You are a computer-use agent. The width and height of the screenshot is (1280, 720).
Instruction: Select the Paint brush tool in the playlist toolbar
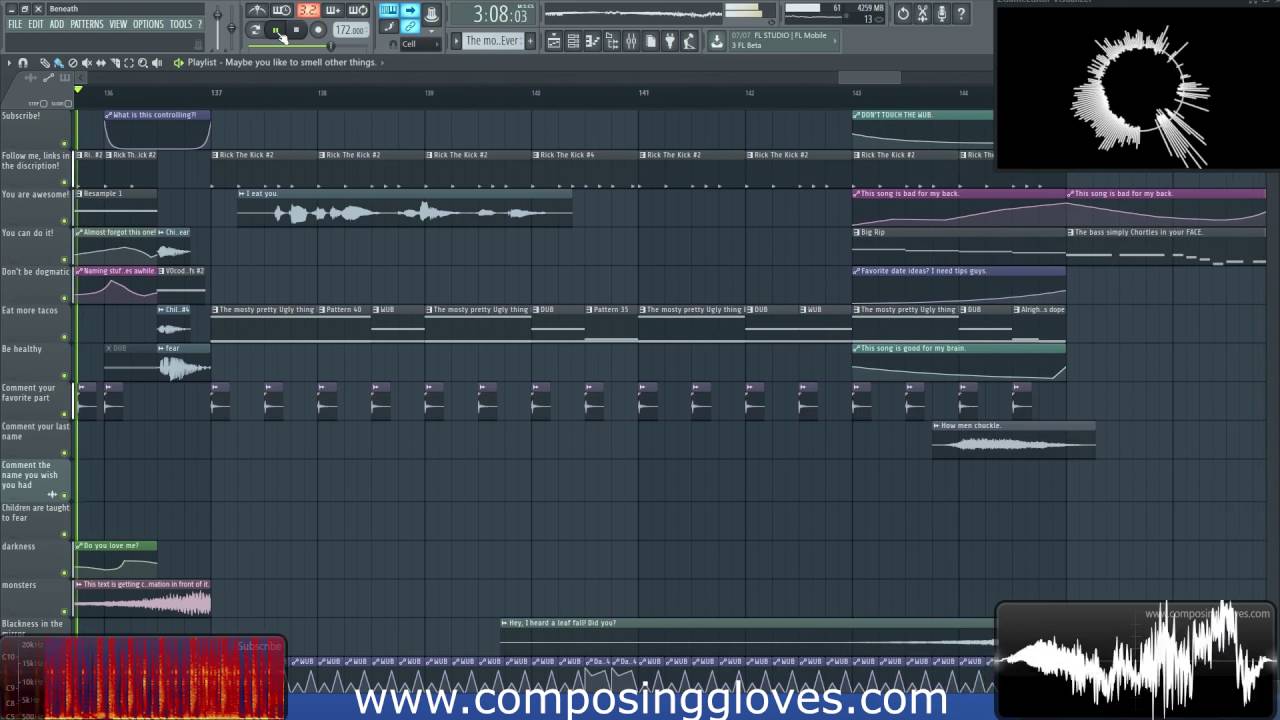tap(58, 63)
